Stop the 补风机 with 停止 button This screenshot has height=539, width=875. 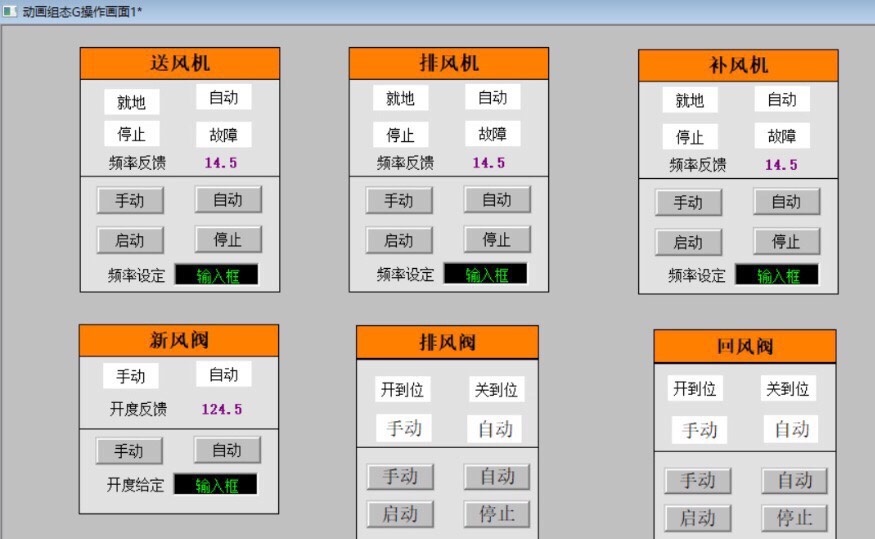786,241
